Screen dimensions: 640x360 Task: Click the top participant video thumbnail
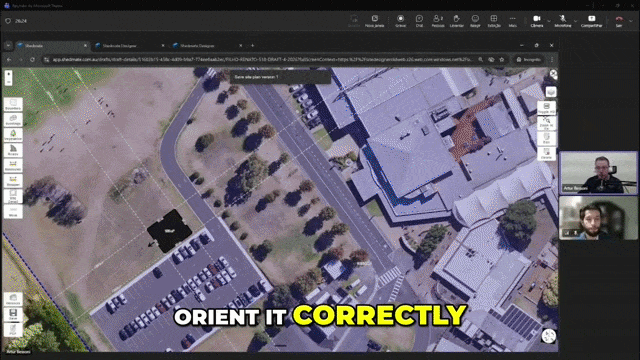pyautogui.click(x=598, y=173)
